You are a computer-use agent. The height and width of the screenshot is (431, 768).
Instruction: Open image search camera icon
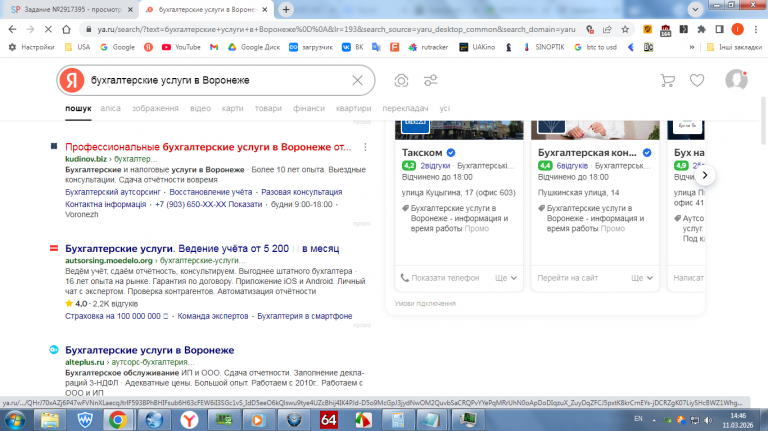point(401,80)
